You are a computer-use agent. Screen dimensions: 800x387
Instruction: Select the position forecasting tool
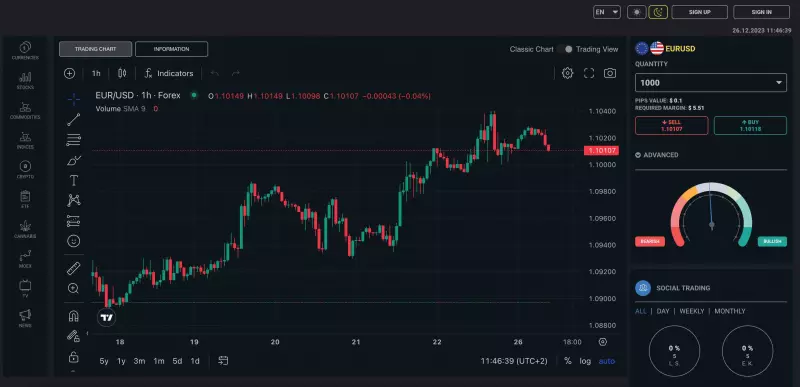73,221
